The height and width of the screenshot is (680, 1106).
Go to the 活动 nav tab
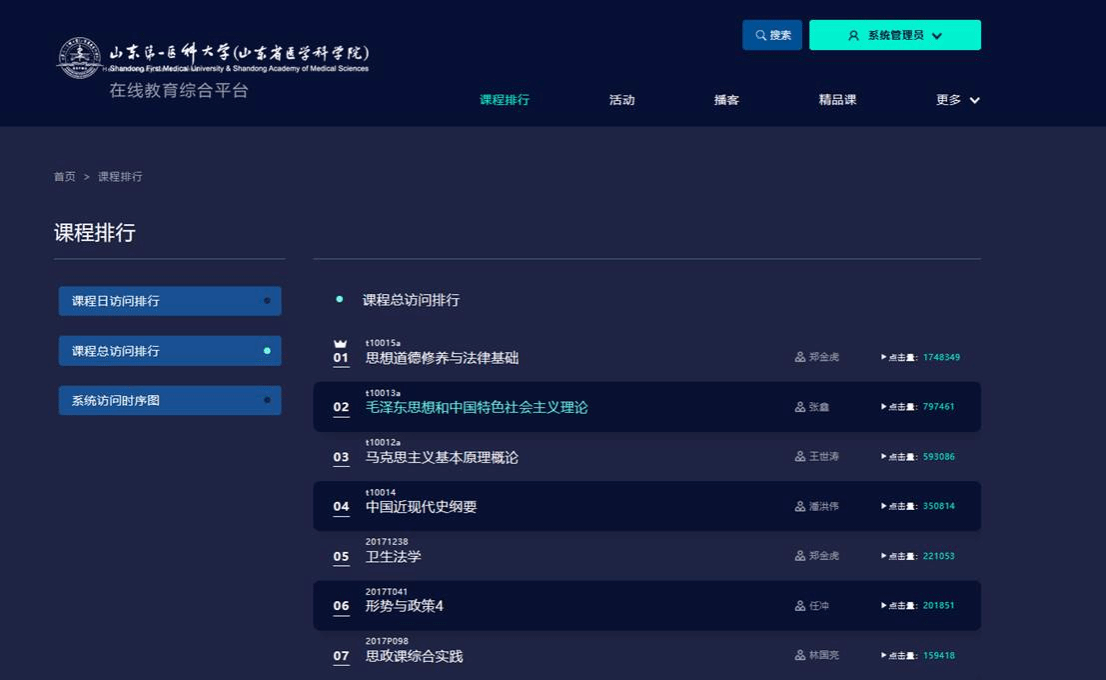point(622,100)
